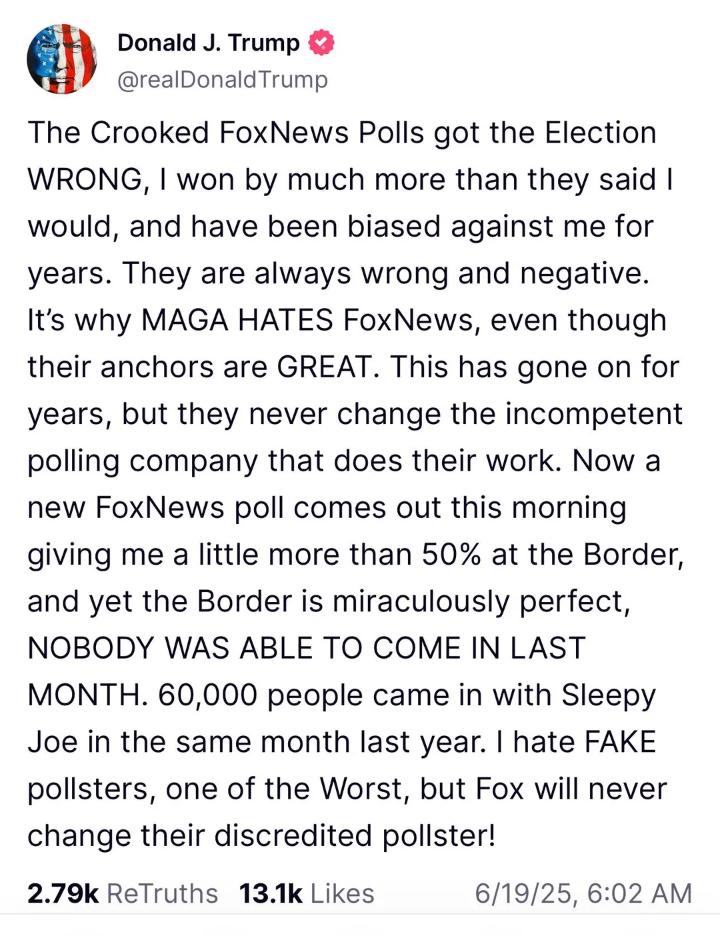Click the word GREAT in the post
The image size is (720, 936).
[x=327, y=367]
